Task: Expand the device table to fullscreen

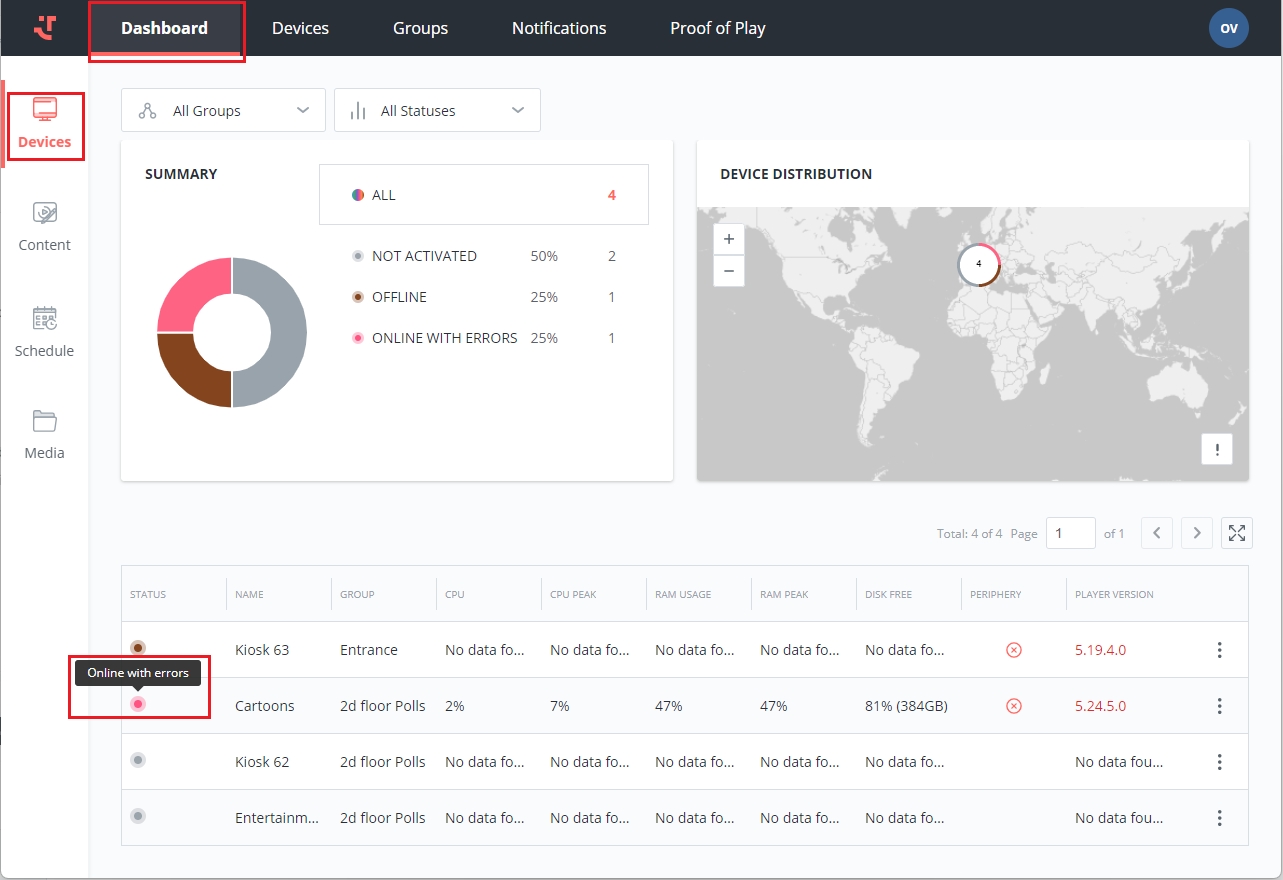Action: [1237, 533]
